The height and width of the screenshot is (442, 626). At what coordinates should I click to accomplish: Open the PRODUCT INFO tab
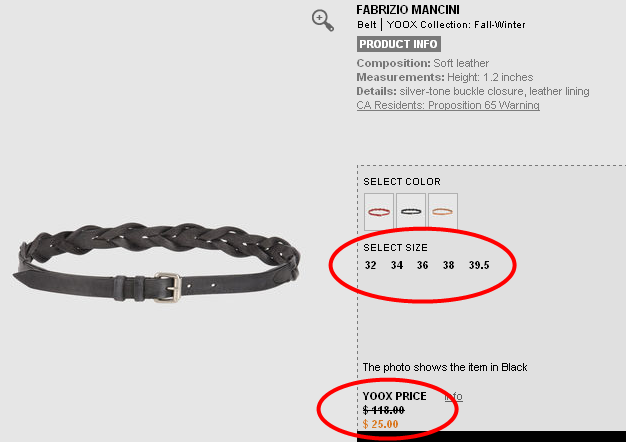point(398,44)
